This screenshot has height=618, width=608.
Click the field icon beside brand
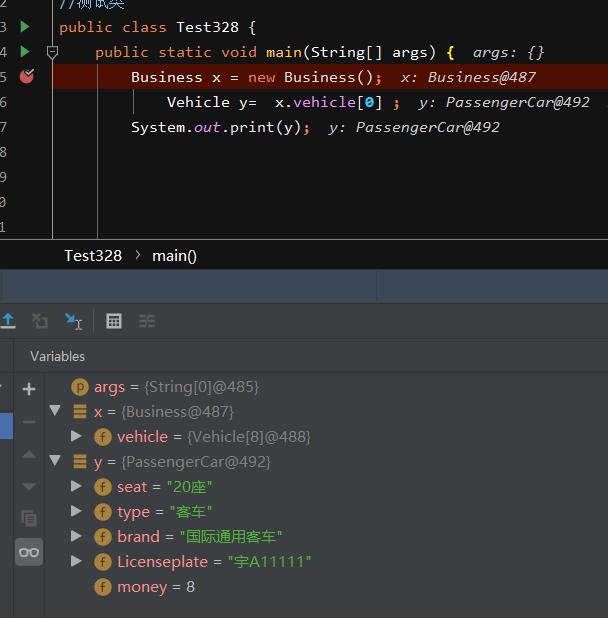[103, 537]
